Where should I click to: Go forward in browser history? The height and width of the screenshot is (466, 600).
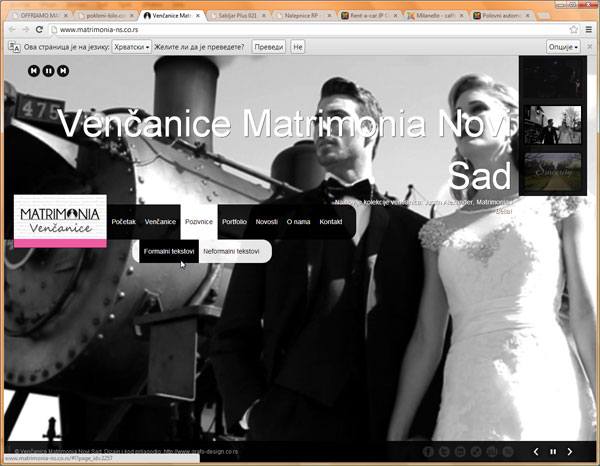point(26,29)
